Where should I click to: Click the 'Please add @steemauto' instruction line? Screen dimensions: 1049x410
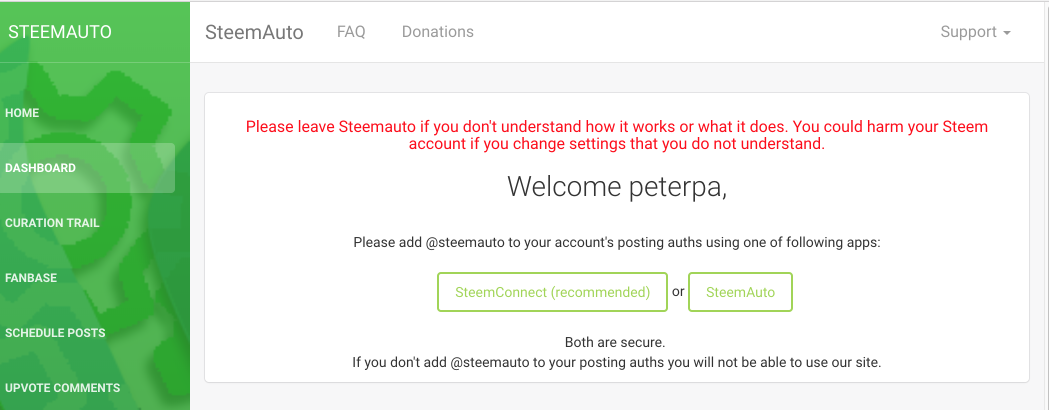point(617,242)
